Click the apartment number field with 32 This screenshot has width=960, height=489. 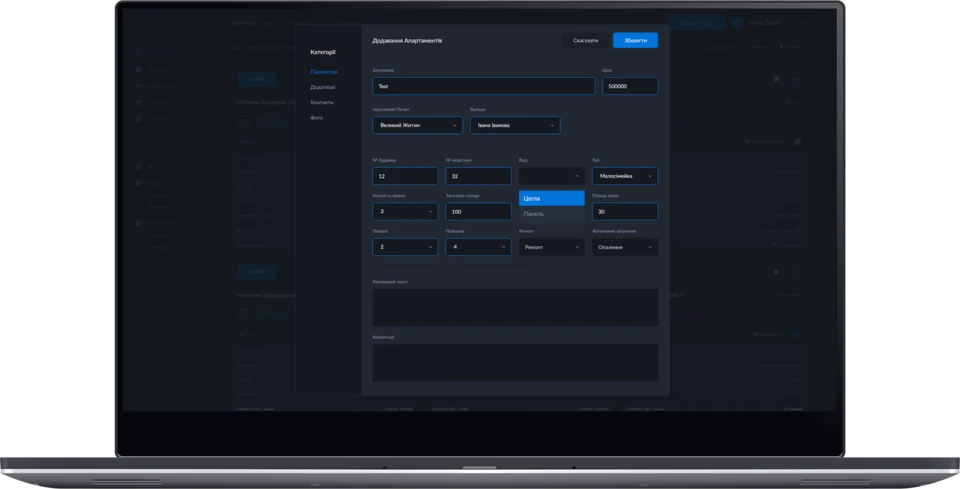click(x=479, y=176)
